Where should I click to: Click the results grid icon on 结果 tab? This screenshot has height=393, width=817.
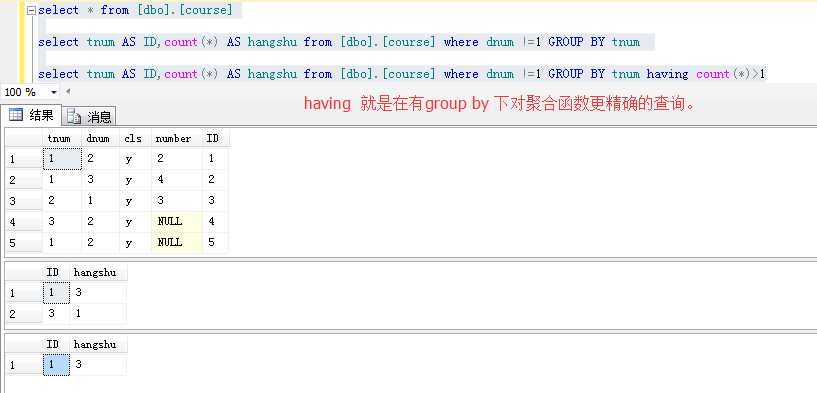pos(16,115)
